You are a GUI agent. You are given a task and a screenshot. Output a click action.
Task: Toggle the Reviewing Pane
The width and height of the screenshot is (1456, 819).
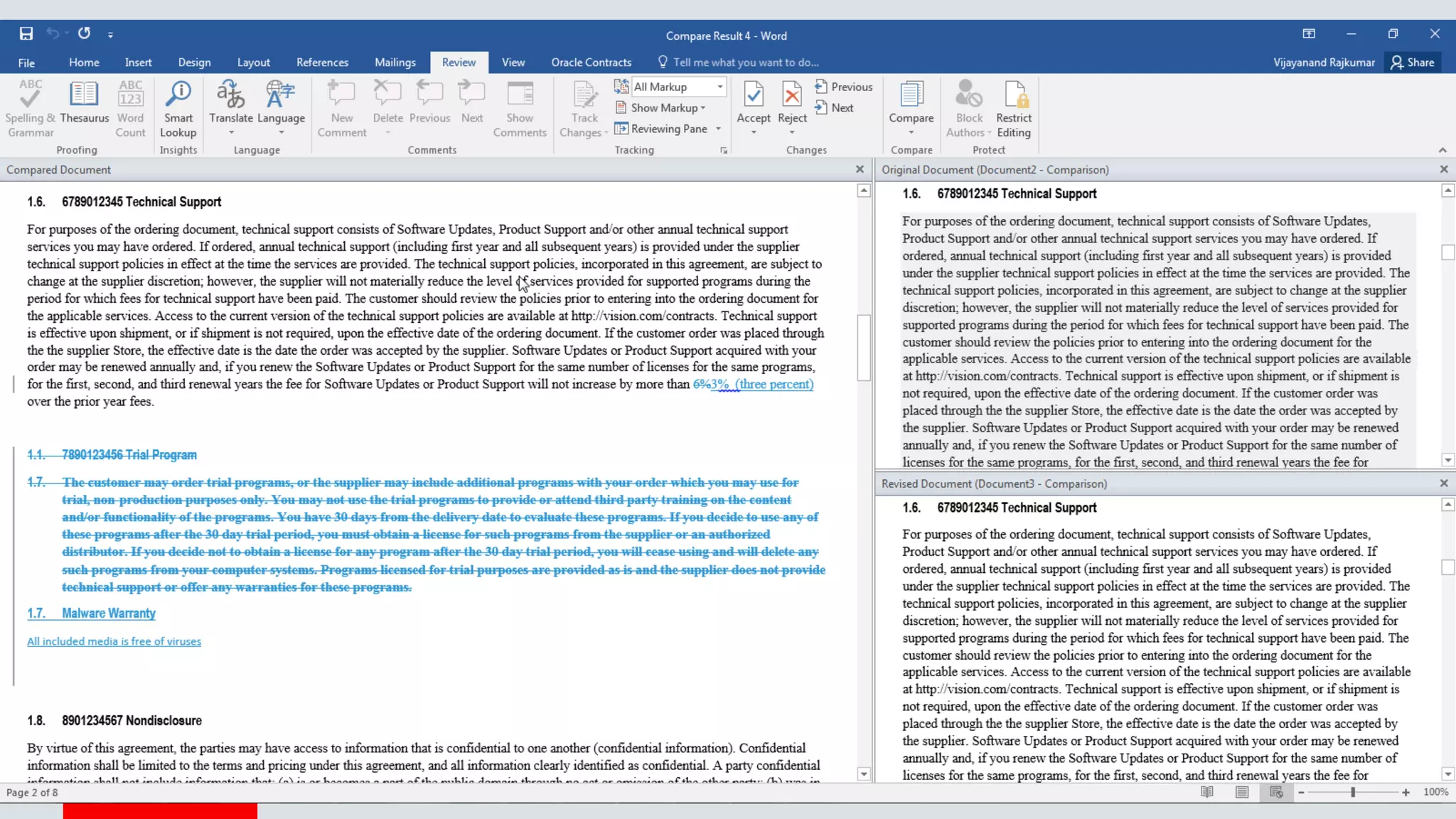(661, 129)
